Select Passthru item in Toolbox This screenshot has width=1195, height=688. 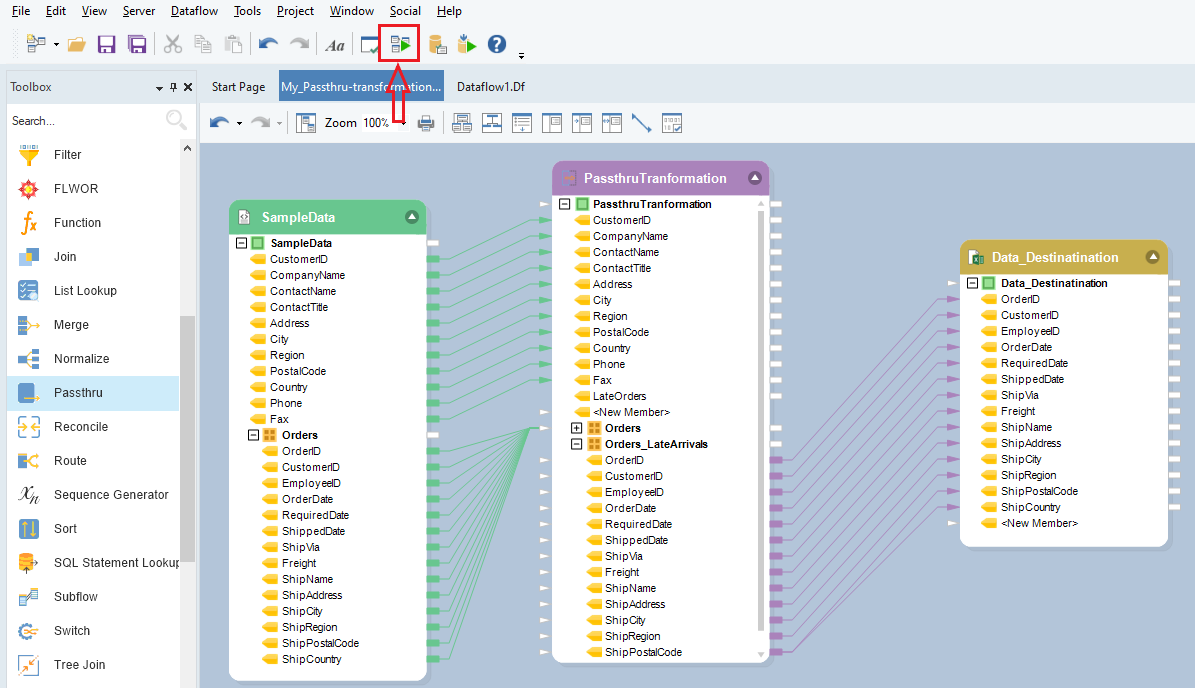[x=78, y=393]
